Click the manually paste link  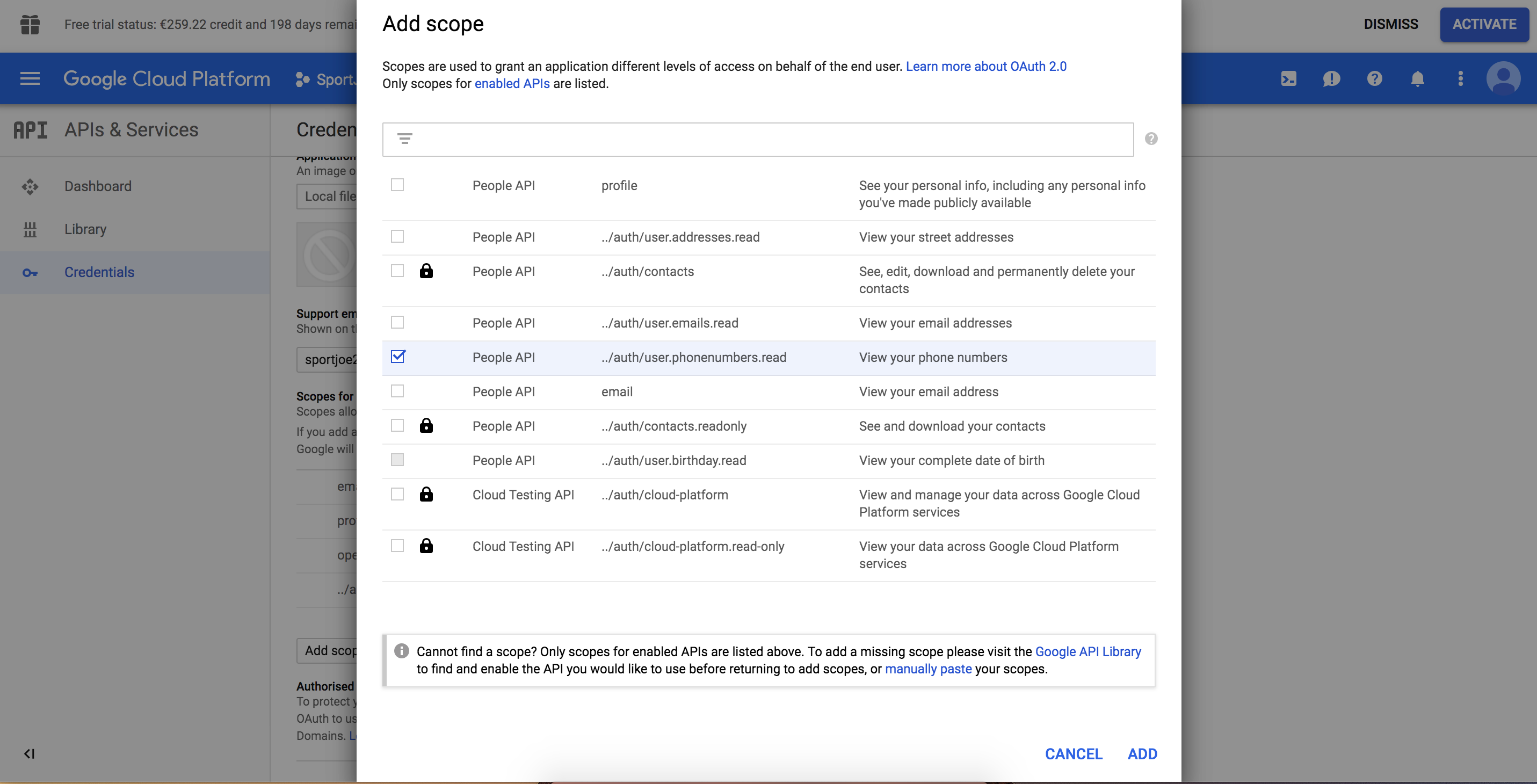[929, 670]
